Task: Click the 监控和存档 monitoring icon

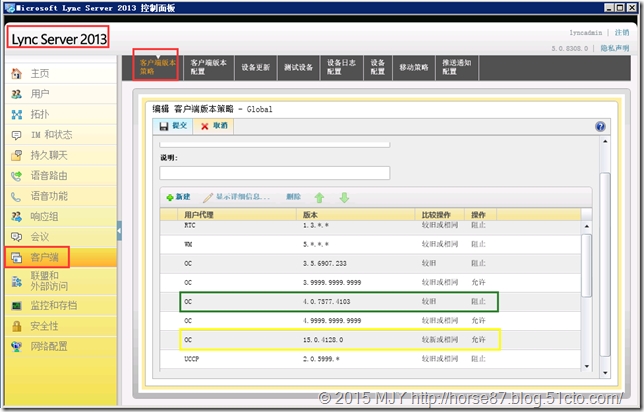Action: coord(16,306)
